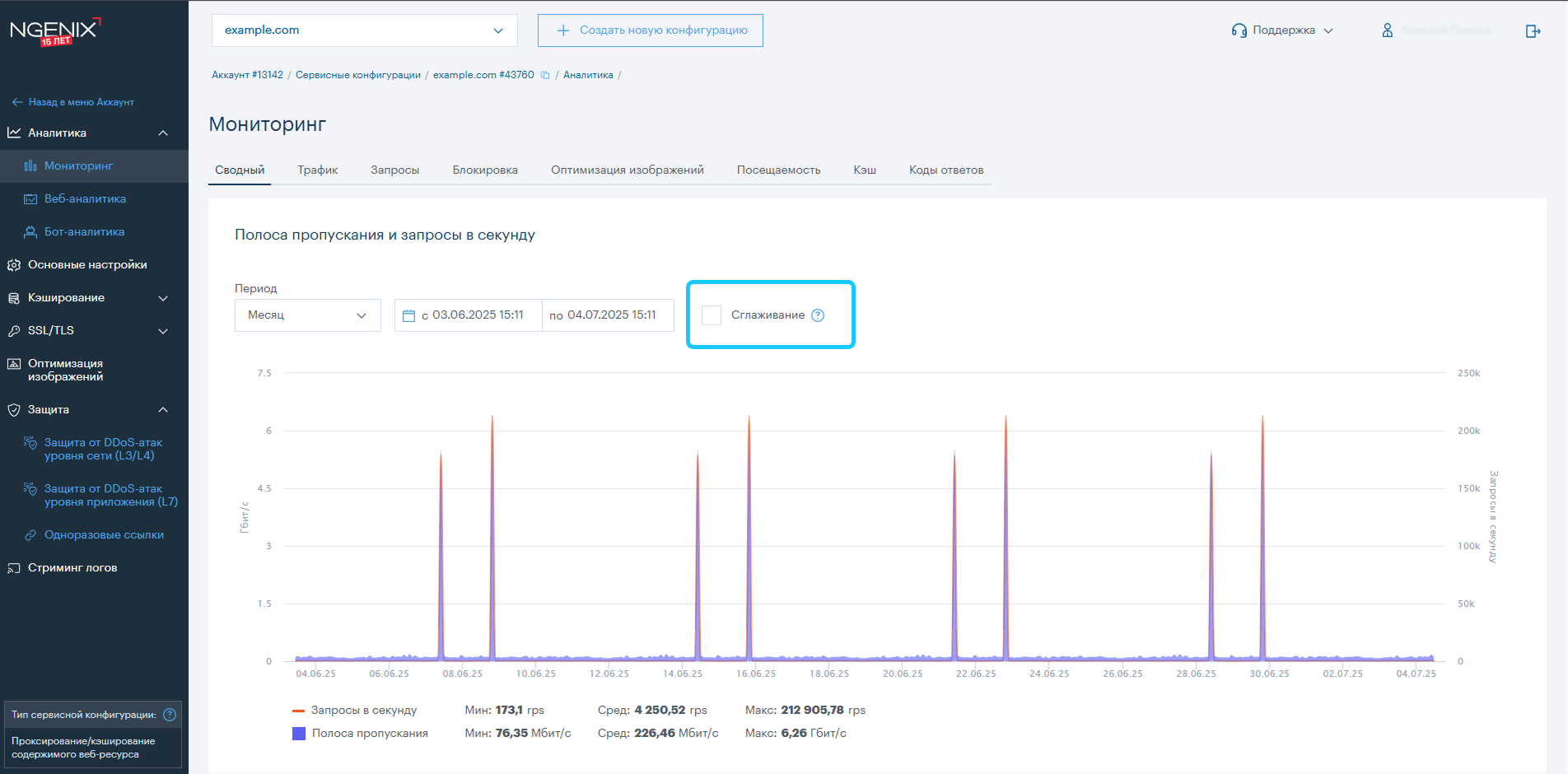
Task: Click the Веб-аналитика icon
Action: coord(30,198)
